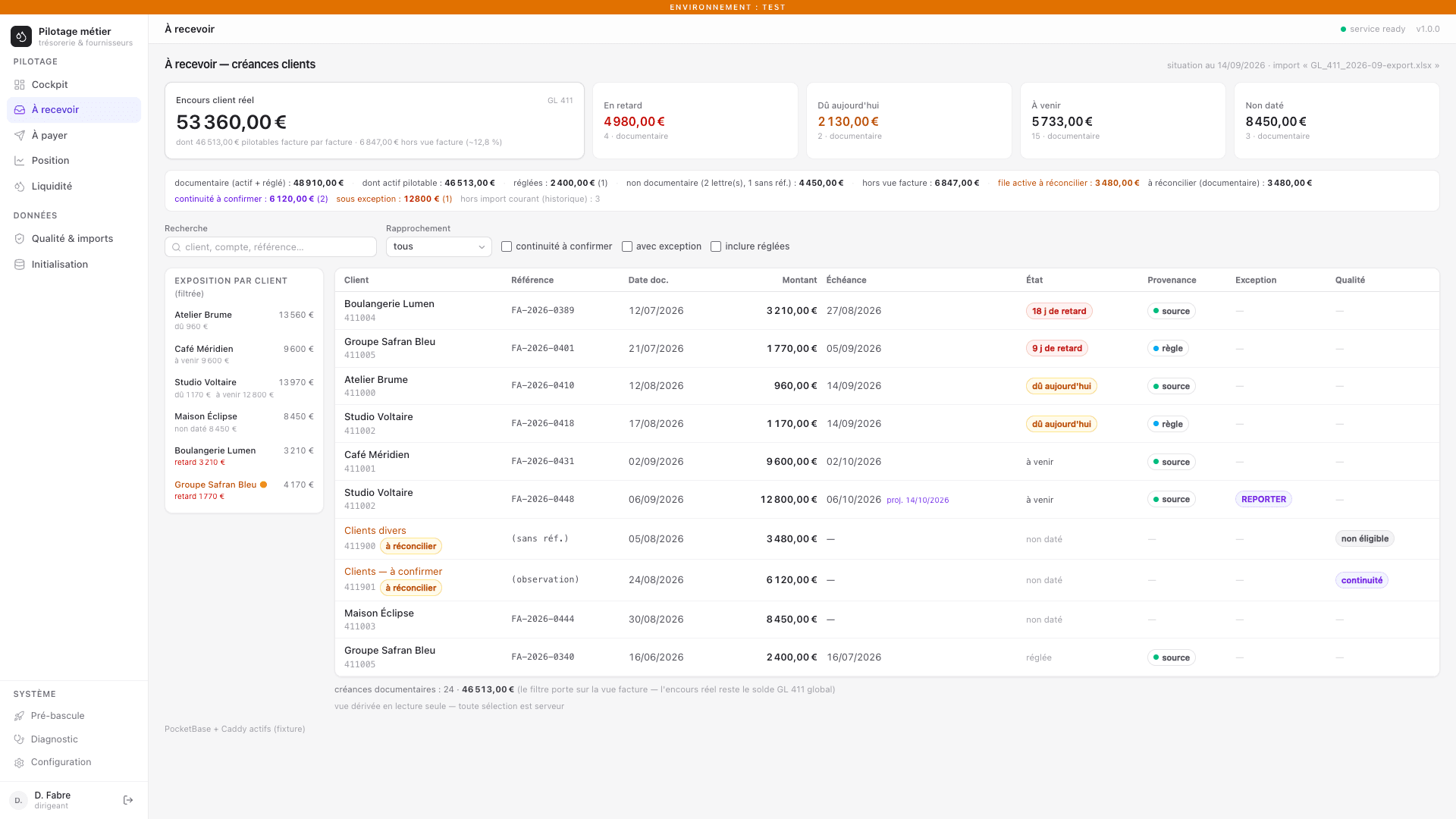Open the Clients — à confirmer link
The image size is (1456, 819).
393,572
